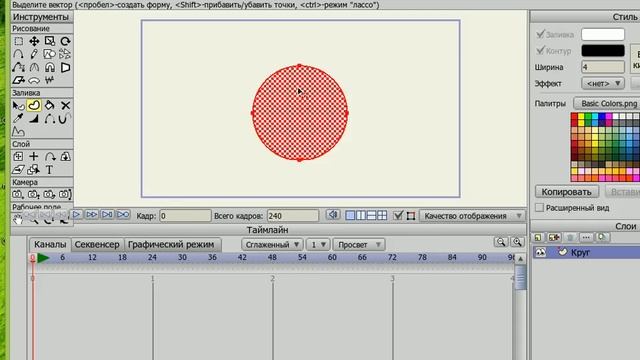This screenshot has width=640, height=360.
Task: Select the Set Origin layer tool
Action: pos(18,157)
